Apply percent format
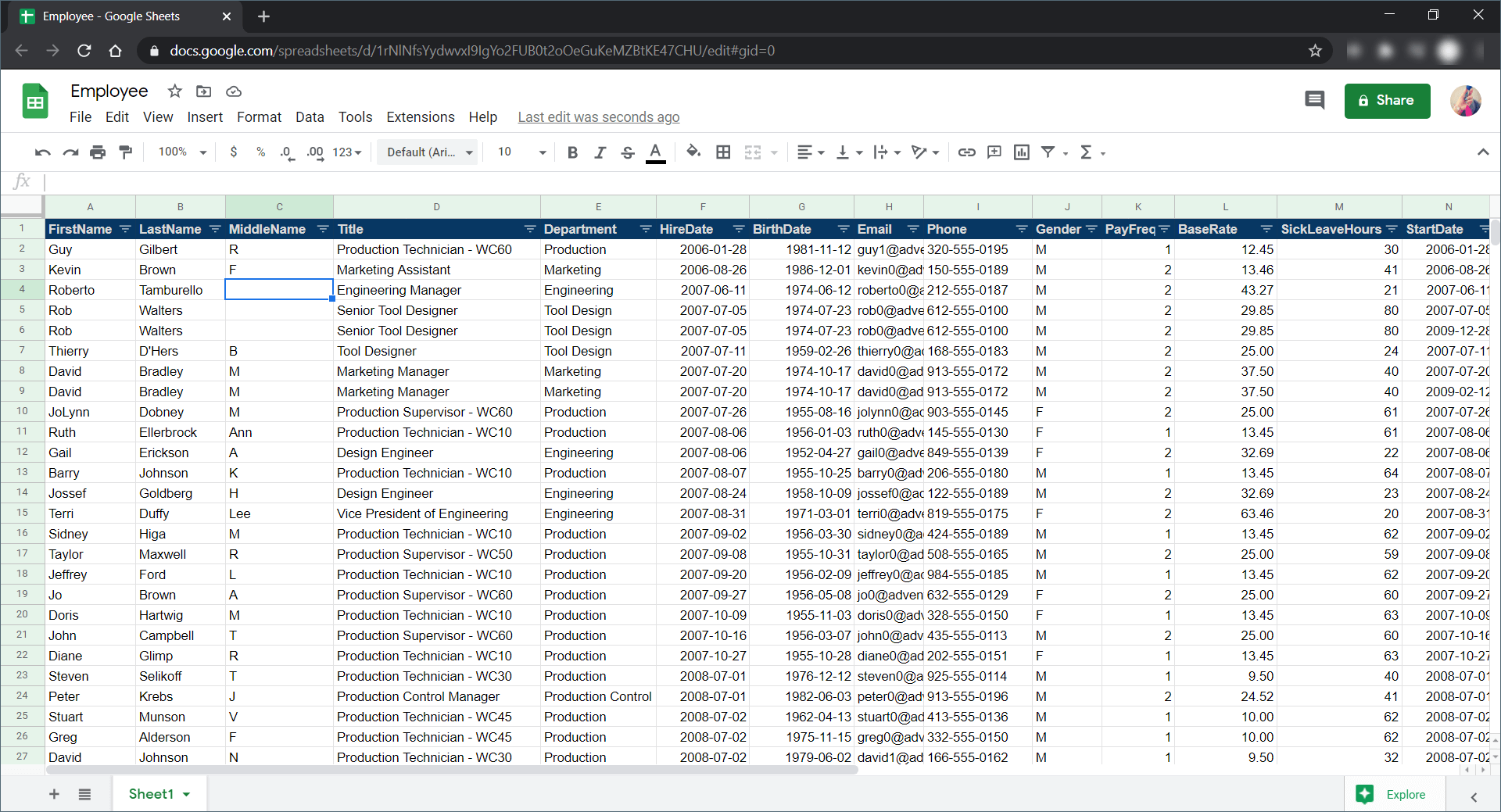This screenshot has width=1501, height=812. pos(260,152)
